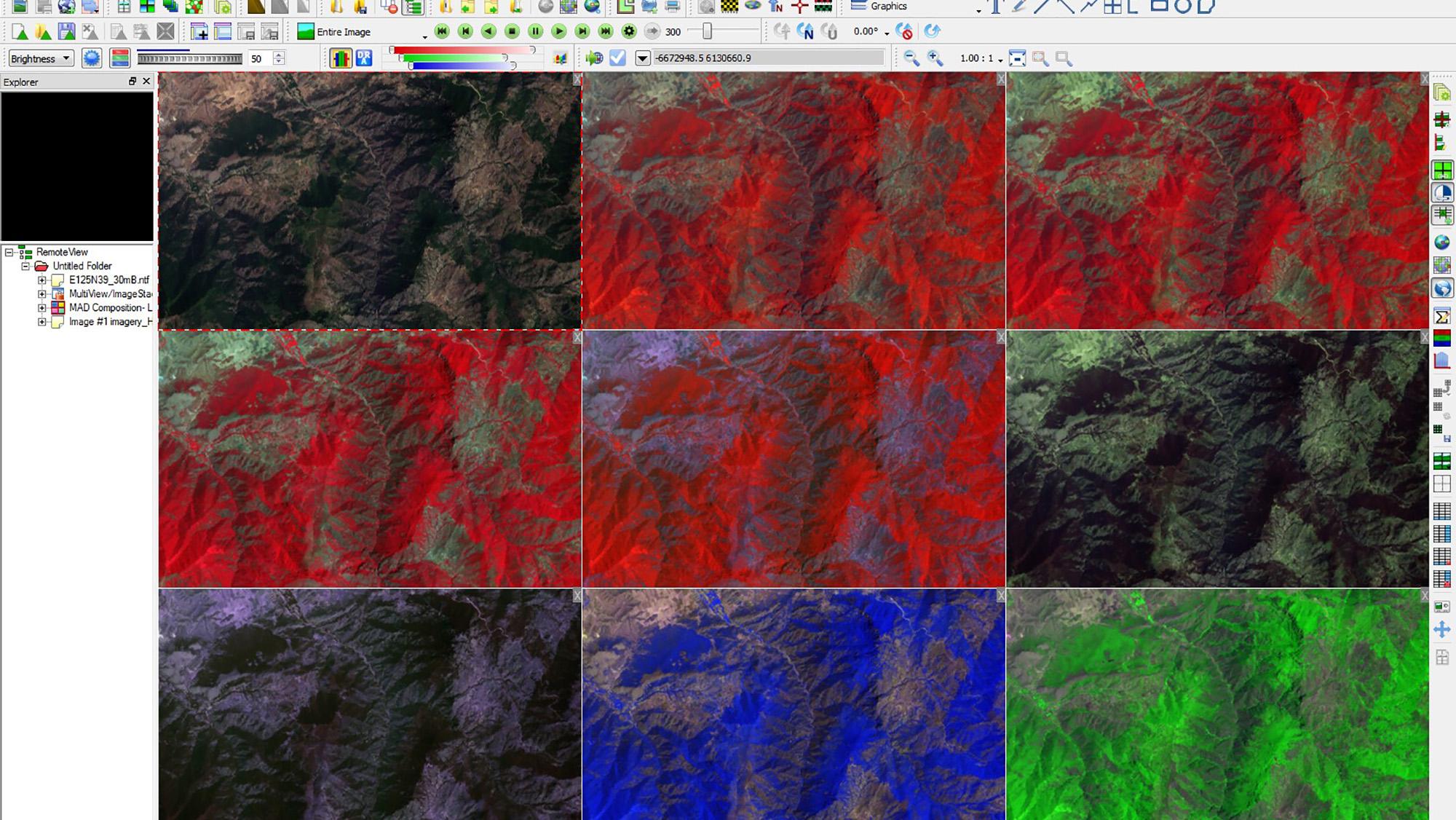This screenshot has width=1456, height=820.
Task: Click the DRA dynamic range adjustment icon
Action: click(364, 58)
